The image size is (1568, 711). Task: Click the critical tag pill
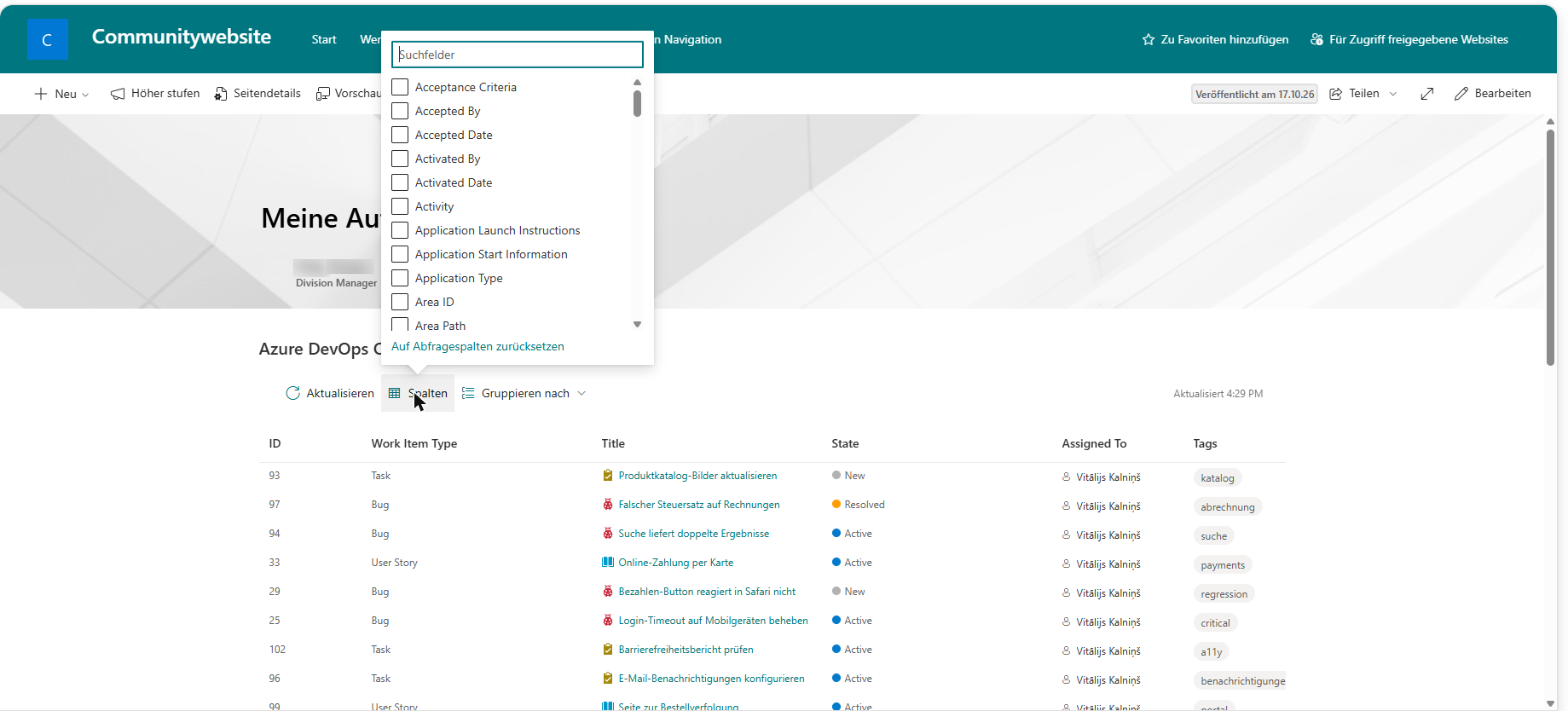(1215, 623)
